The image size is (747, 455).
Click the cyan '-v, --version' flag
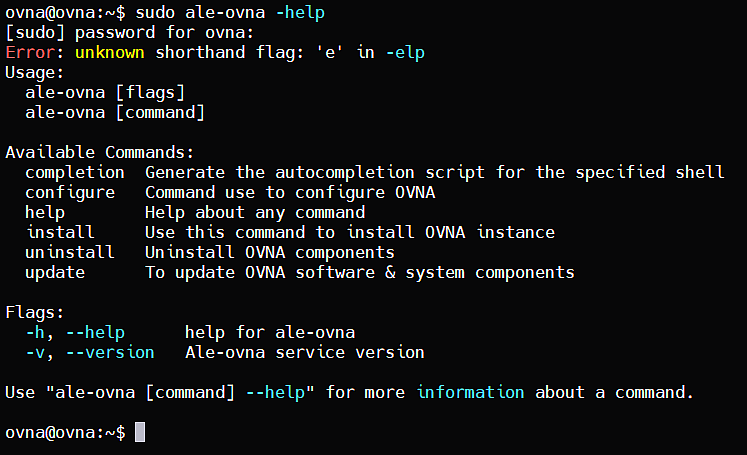pyautogui.click(x=90, y=352)
